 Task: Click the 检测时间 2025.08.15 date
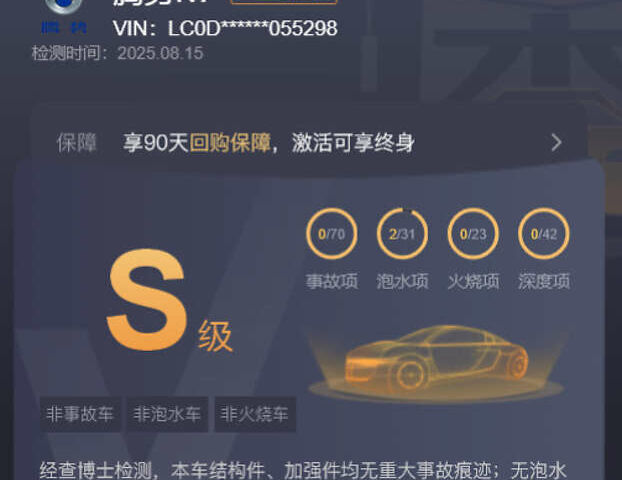[118, 53]
